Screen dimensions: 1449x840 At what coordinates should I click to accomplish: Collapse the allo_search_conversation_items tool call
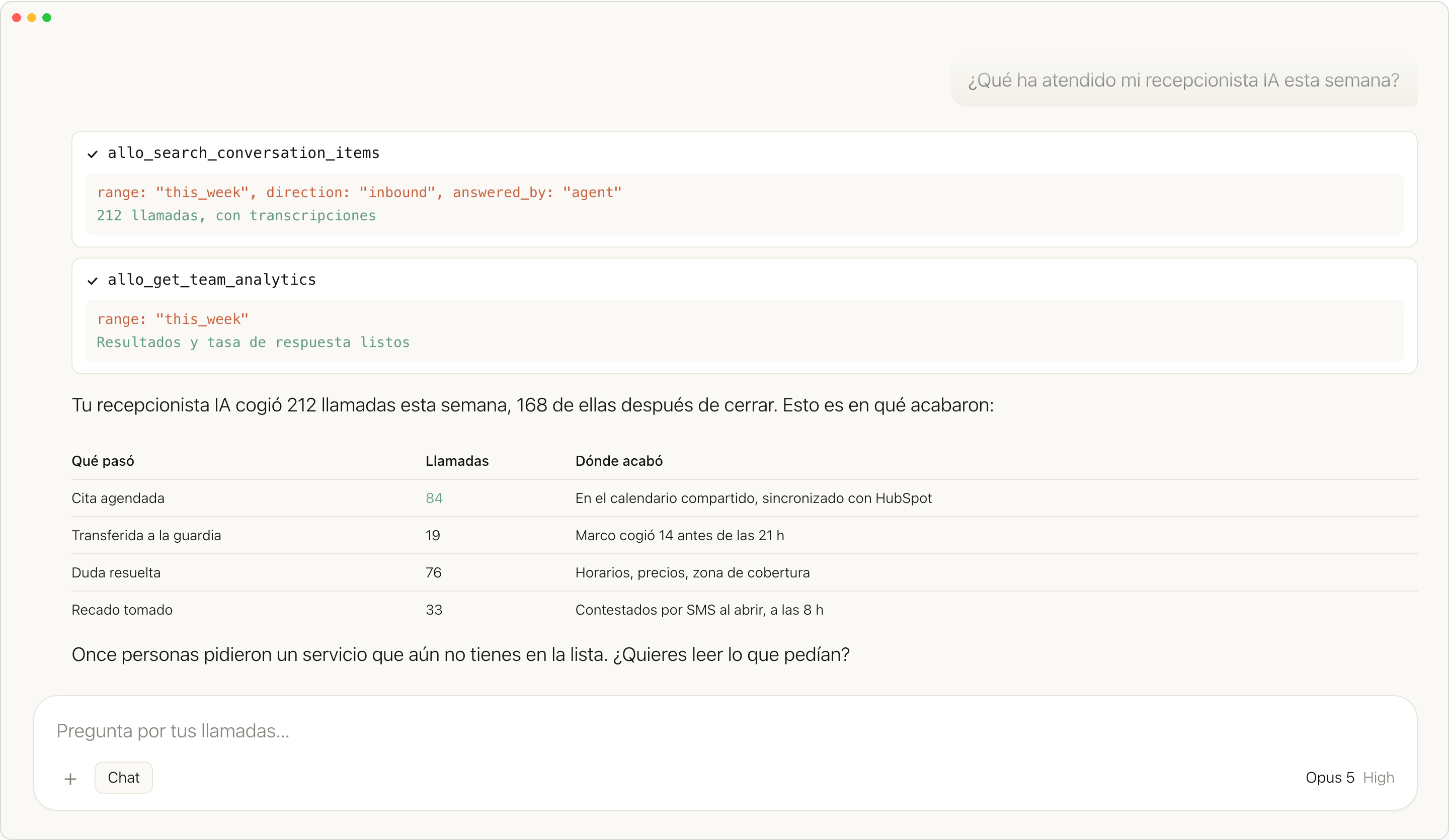tap(243, 153)
